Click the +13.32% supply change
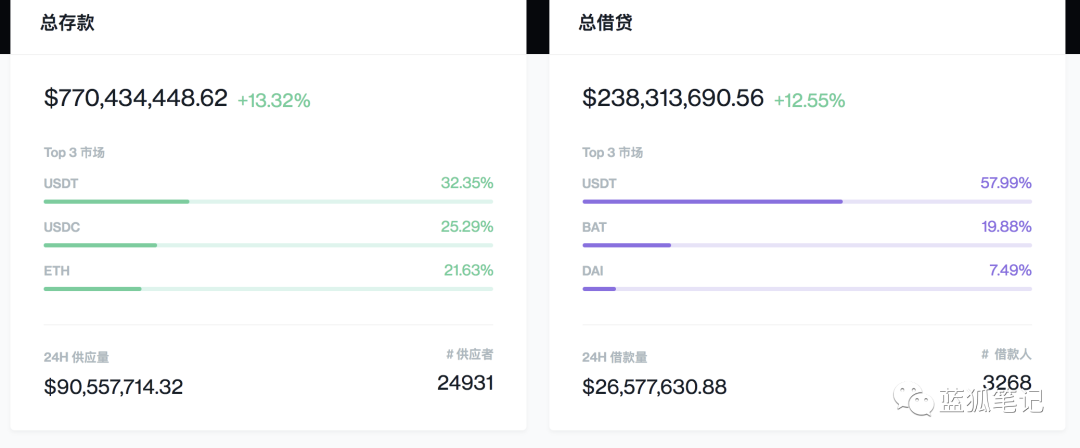1080x448 pixels. 274,101
